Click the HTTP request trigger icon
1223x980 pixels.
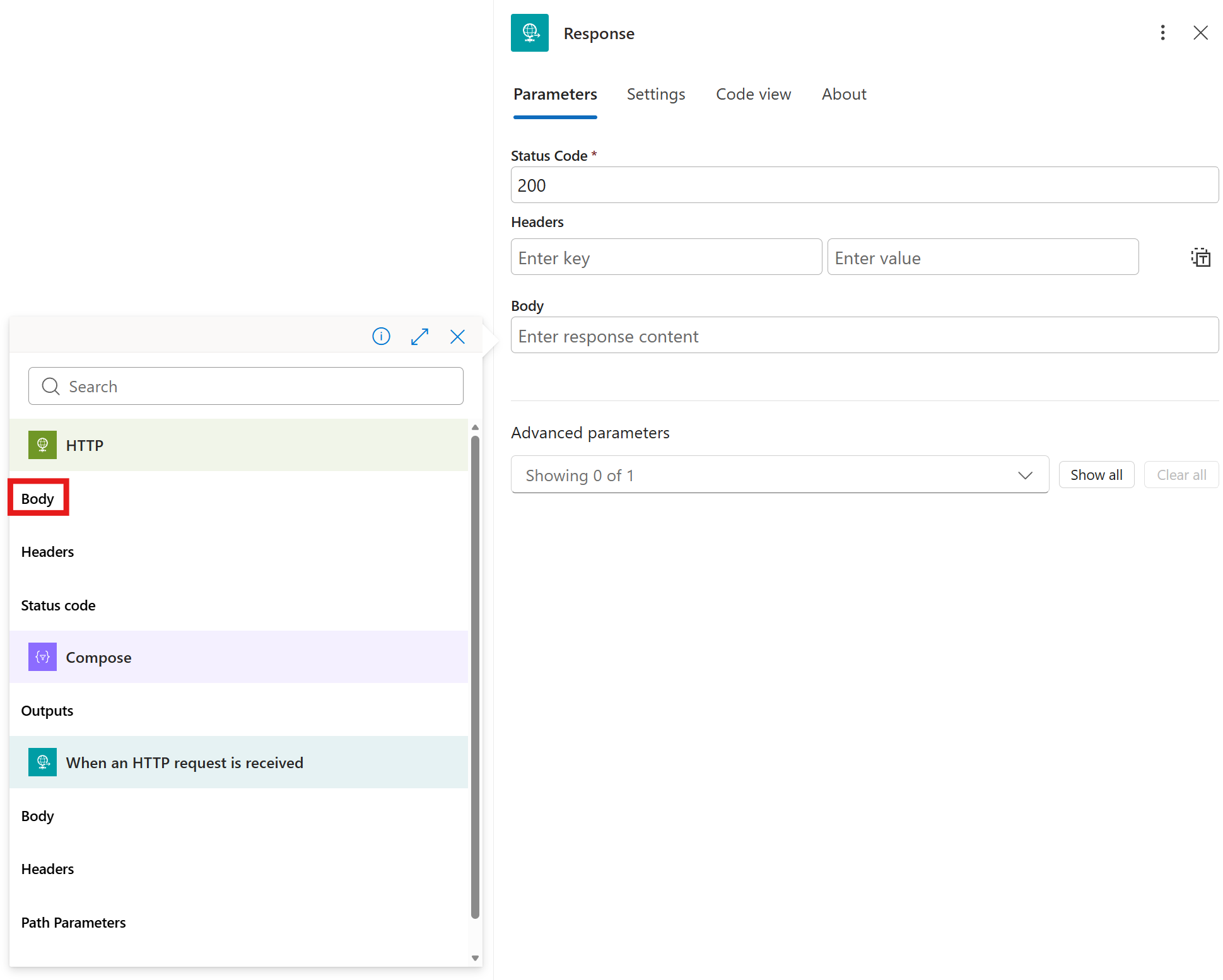(42, 762)
